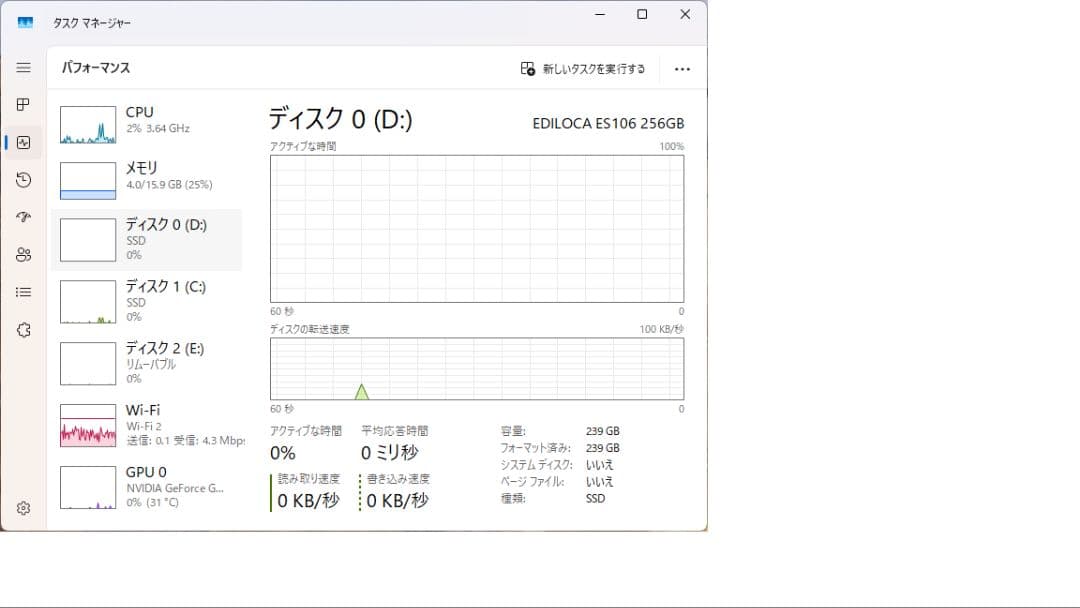The height and width of the screenshot is (608, 1080).
Task: Open the Details list icon in sidebar
Action: [x=23, y=292]
